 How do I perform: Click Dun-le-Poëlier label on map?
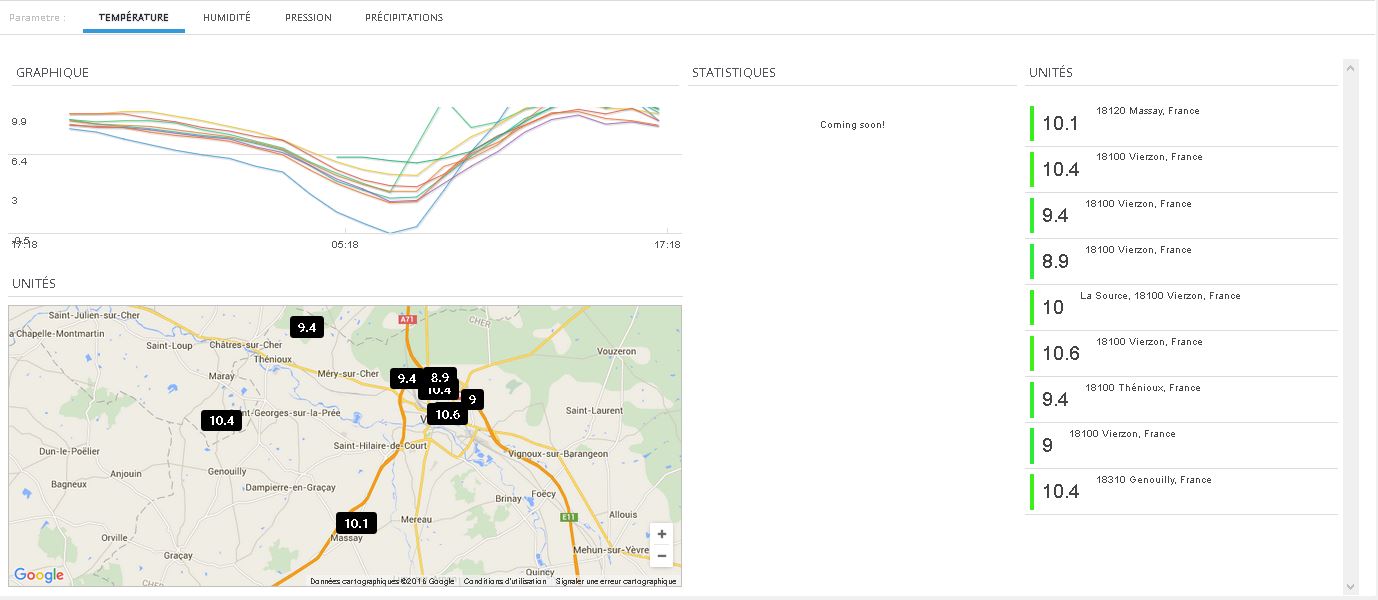click(x=69, y=451)
